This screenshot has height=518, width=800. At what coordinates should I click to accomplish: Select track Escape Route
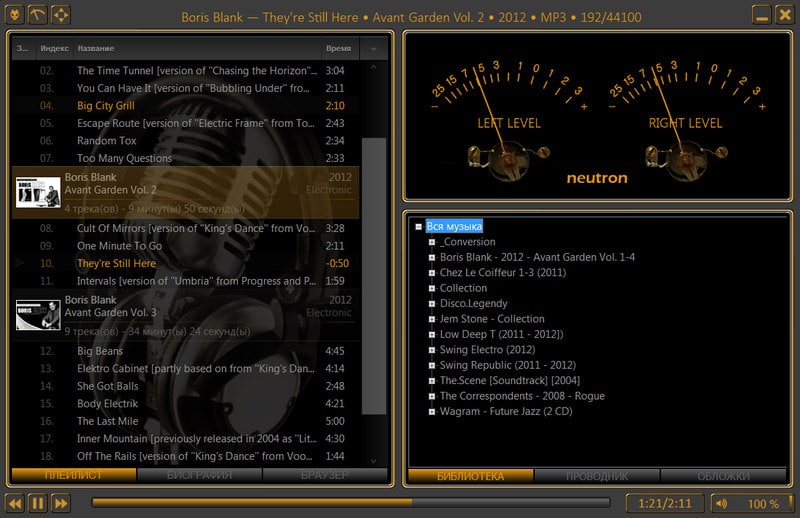tap(186, 124)
